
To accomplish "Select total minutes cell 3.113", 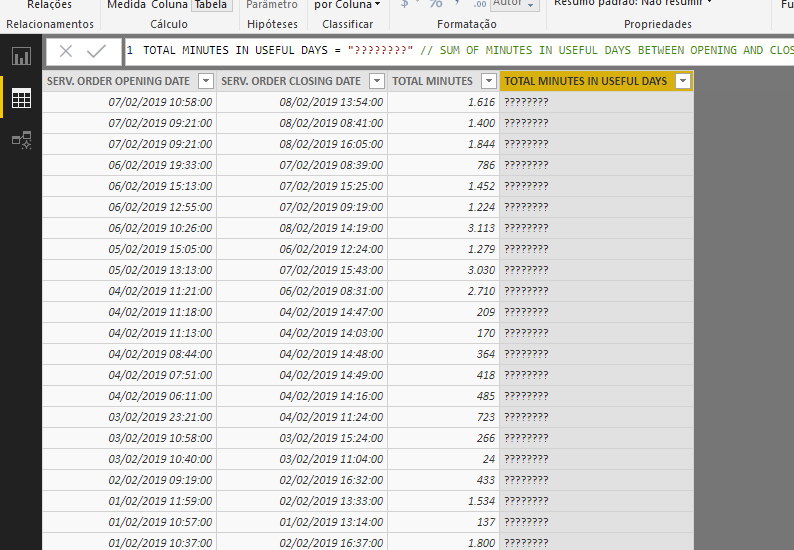I will tap(444, 228).
